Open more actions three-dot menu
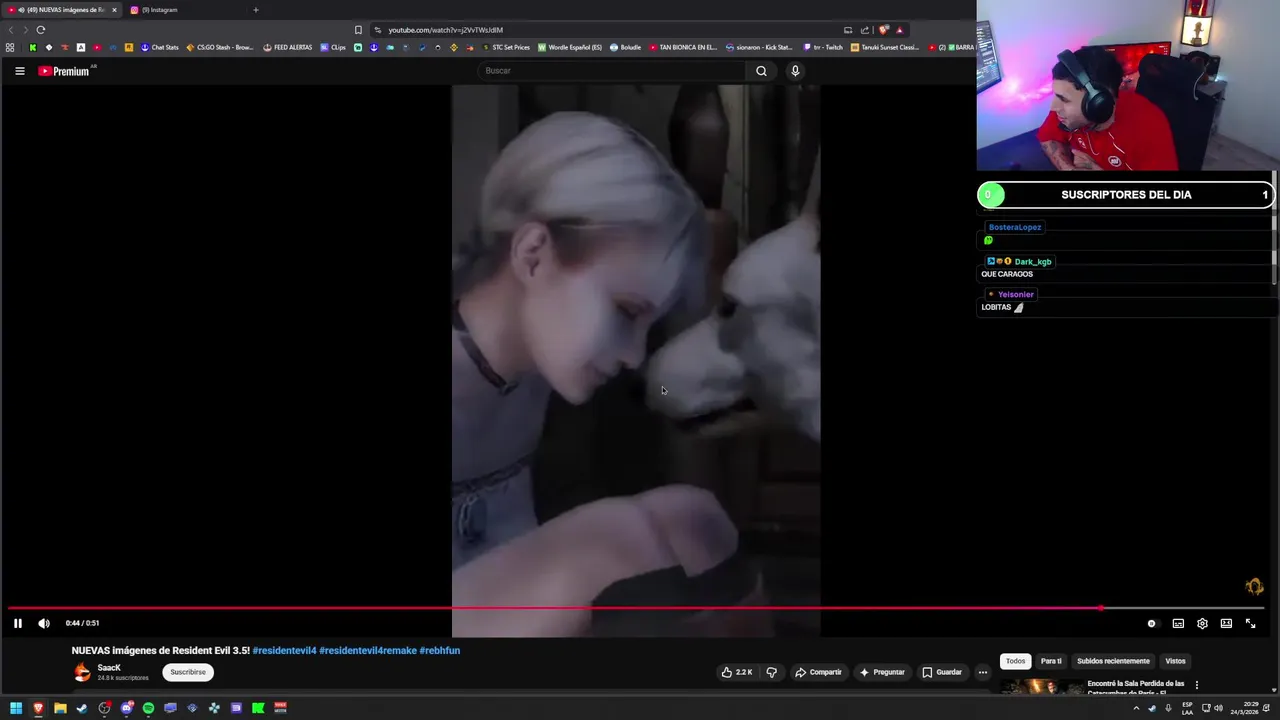Image resolution: width=1280 pixels, height=720 pixels. [x=983, y=672]
